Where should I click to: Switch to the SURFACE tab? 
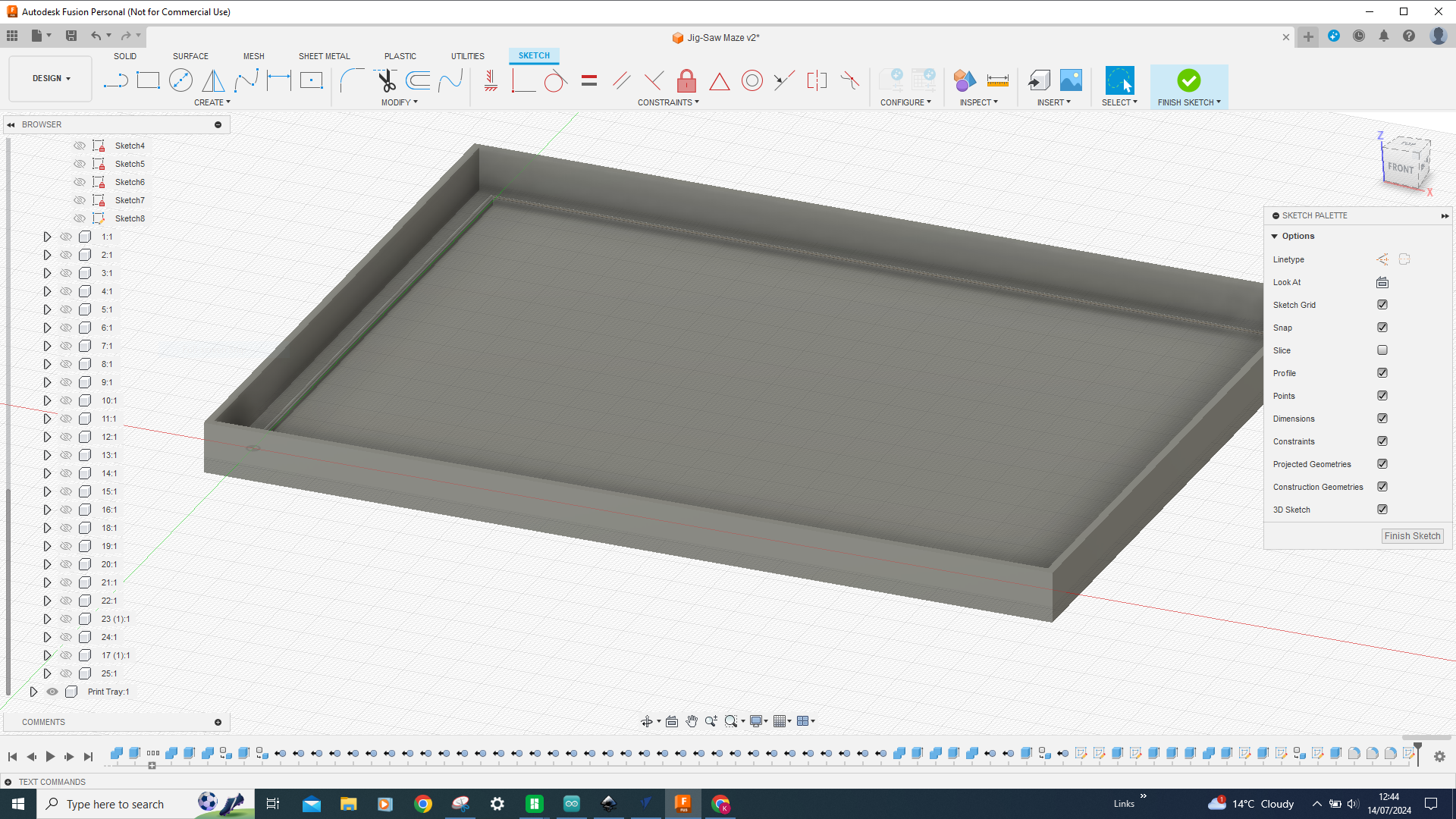click(190, 56)
